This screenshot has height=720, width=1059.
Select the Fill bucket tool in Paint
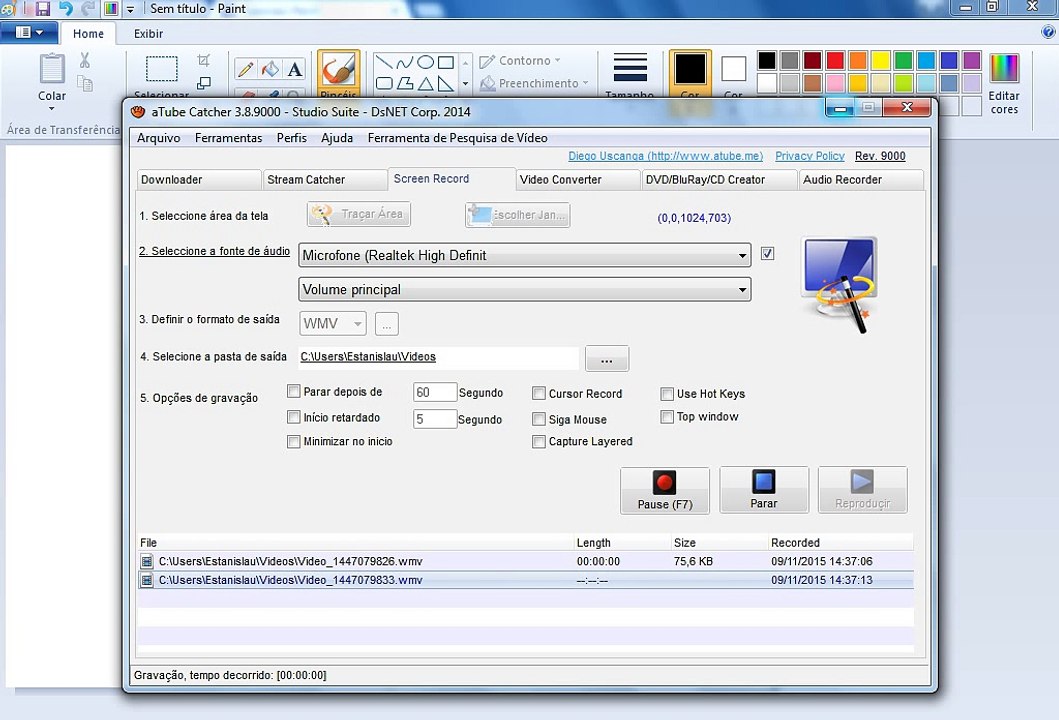[270, 69]
